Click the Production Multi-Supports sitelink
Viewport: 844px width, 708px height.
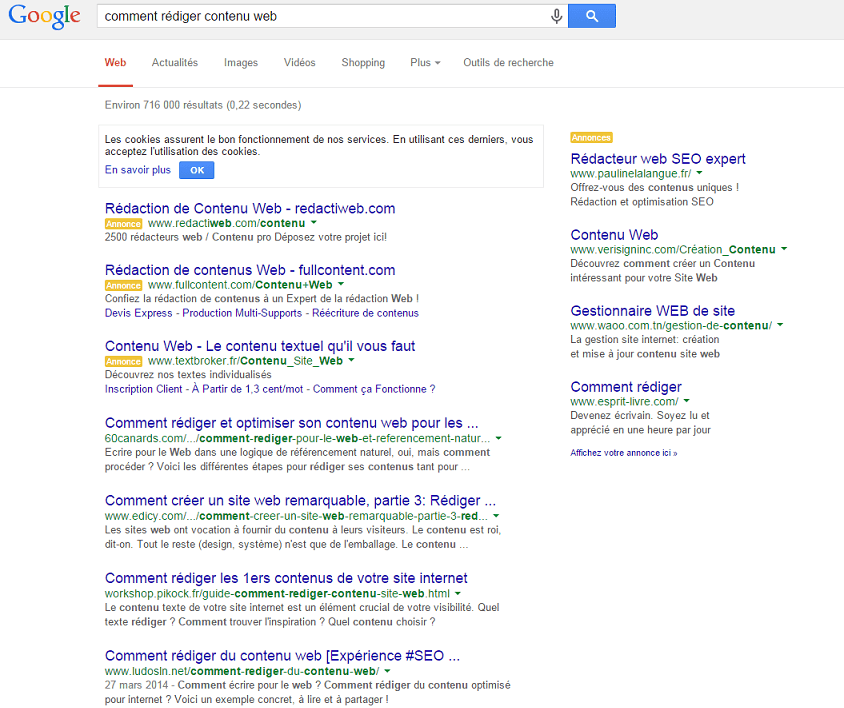(x=242, y=313)
